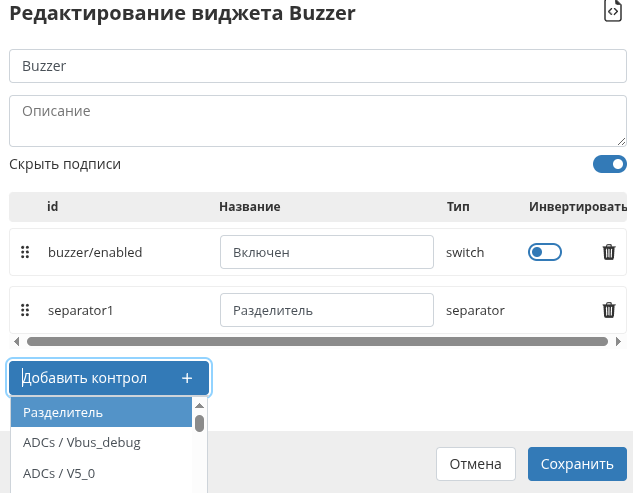Grab drag handle of buzzer/enabled row
The image size is (633, 493).
click(x=25, y=252)
